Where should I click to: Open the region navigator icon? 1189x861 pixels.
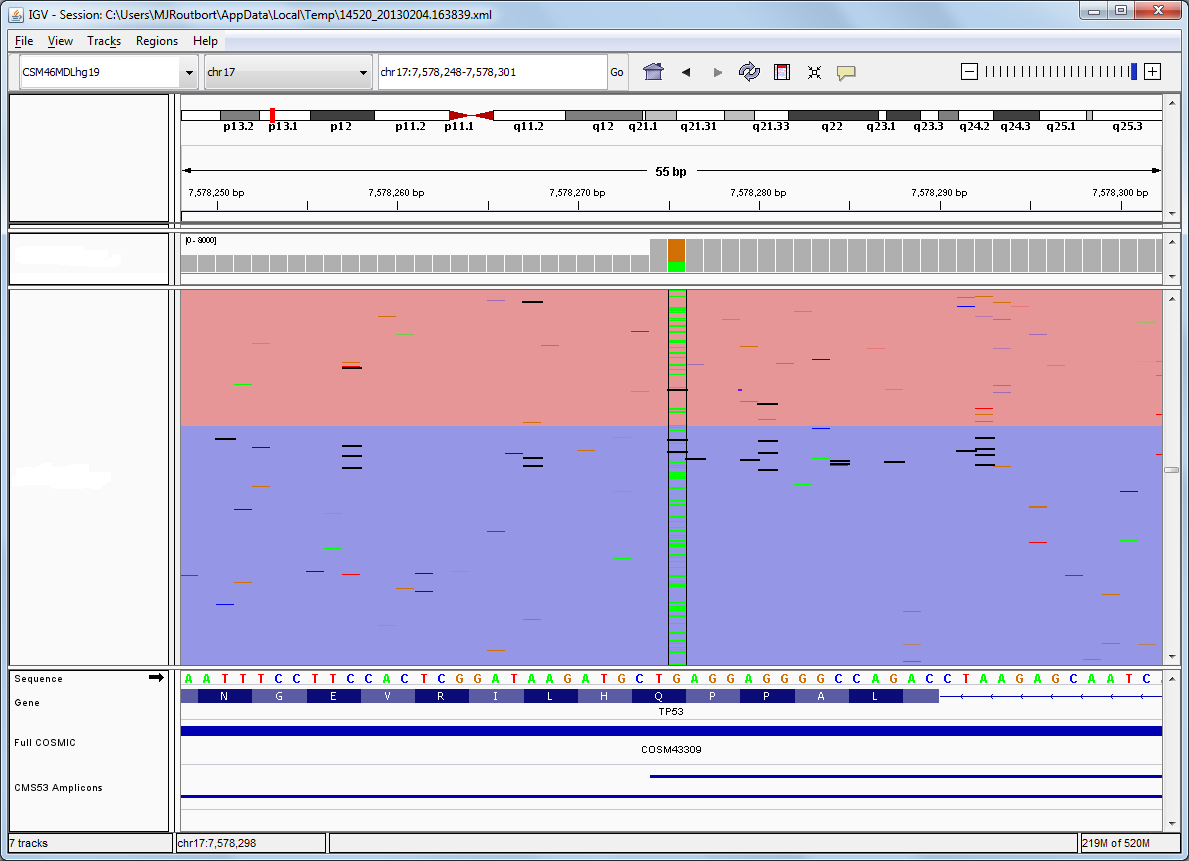(x=782, y=72)
